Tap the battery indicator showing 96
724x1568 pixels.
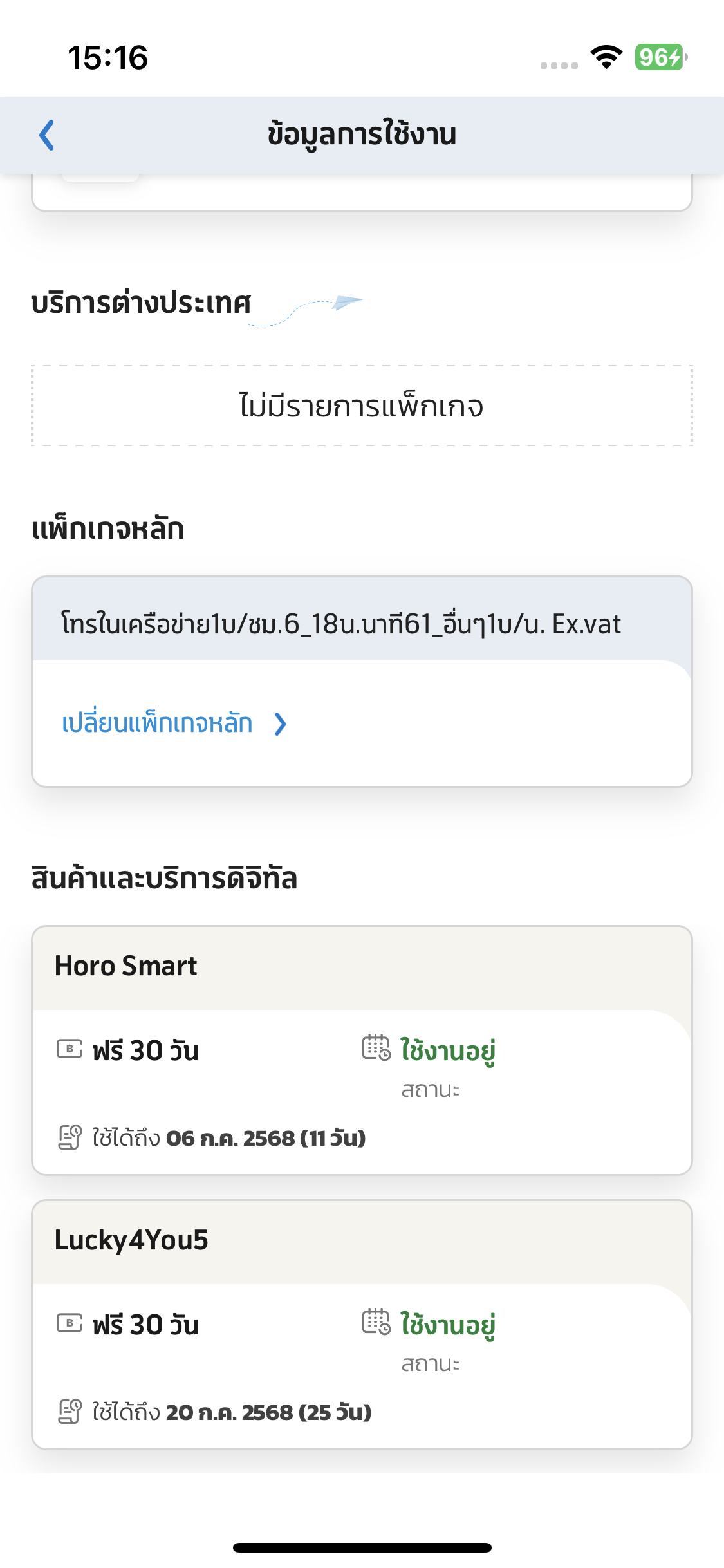[x=661, y=57]
